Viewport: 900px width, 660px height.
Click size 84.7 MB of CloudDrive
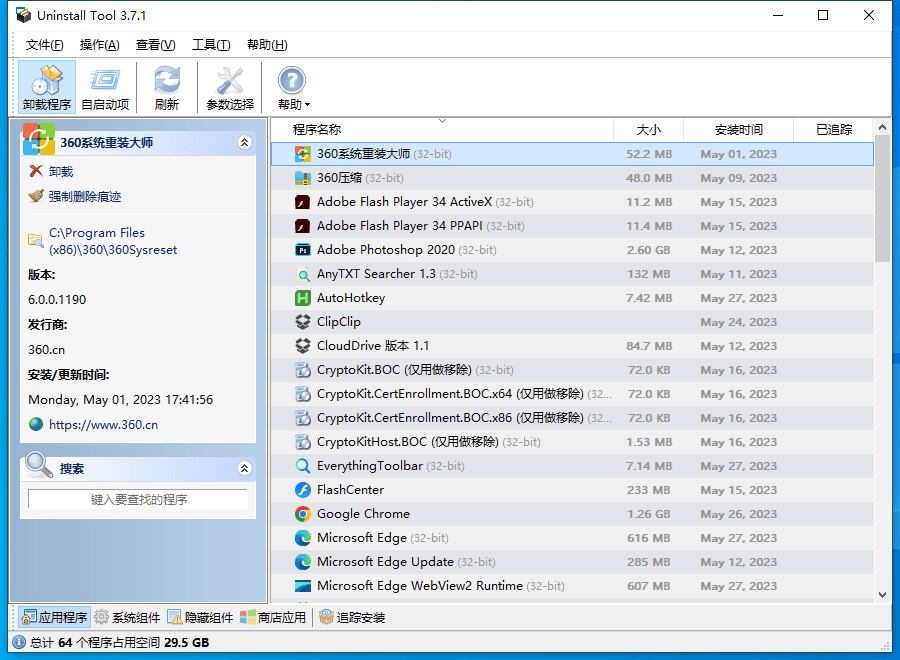(649, 346)
